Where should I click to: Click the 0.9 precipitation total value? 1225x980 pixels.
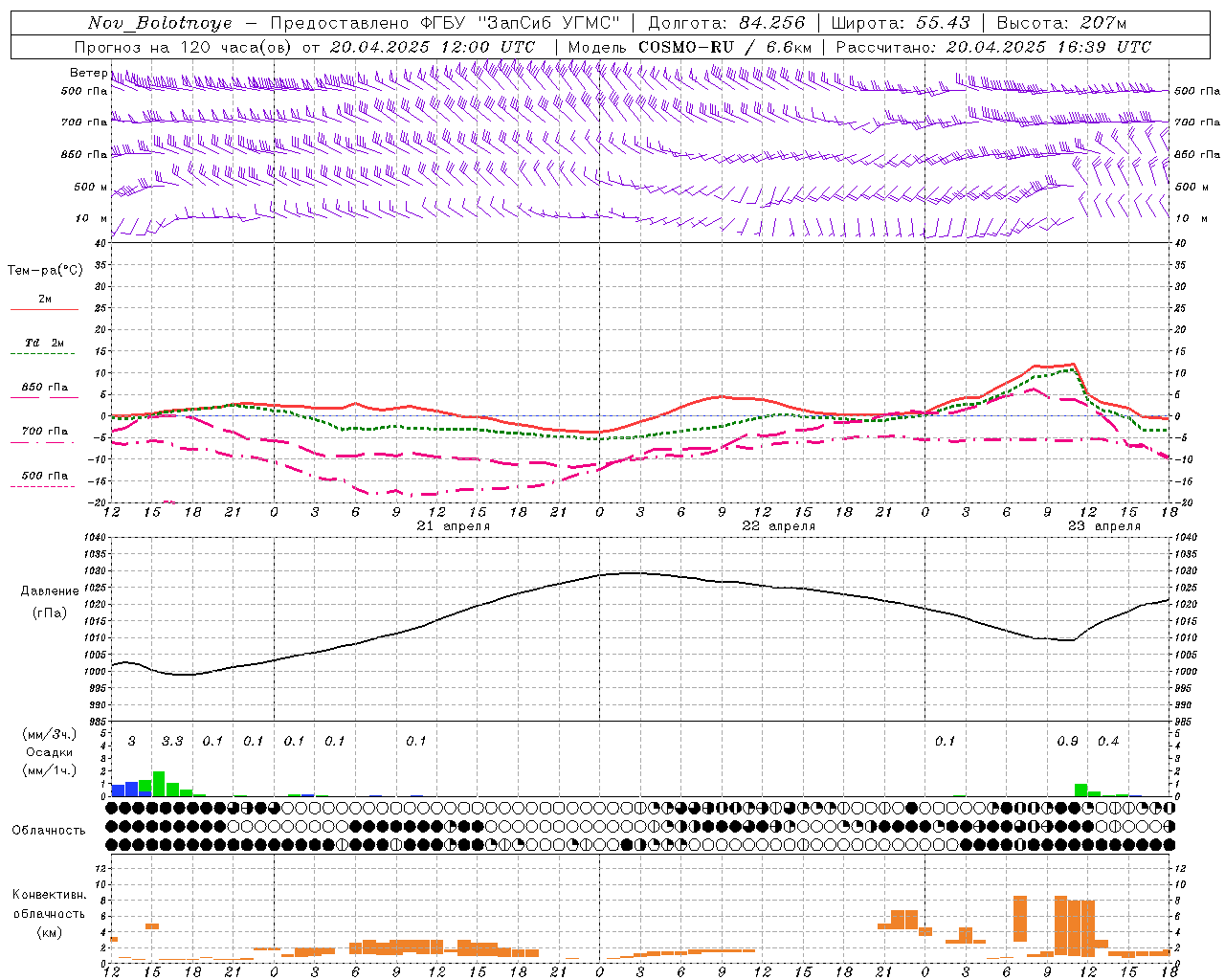coord(1068,742)
